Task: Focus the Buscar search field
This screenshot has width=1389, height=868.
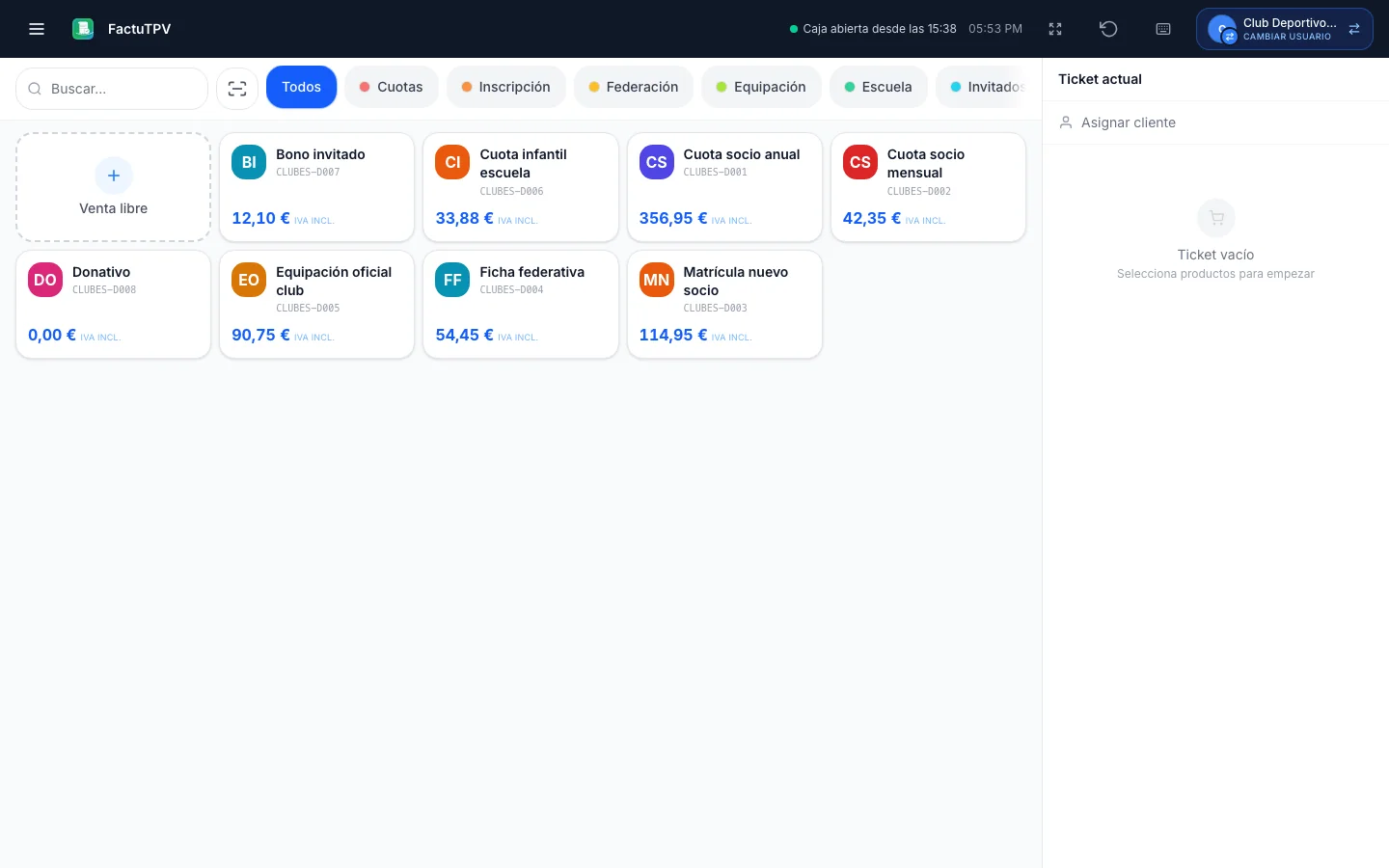Action: 112,89
